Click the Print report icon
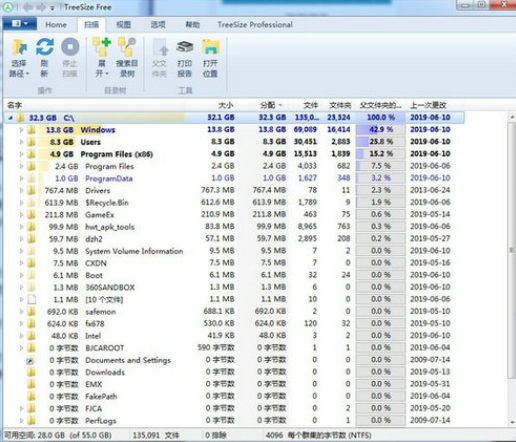Image resolution: width=516 pixels, height=442 pixels. 185,47
